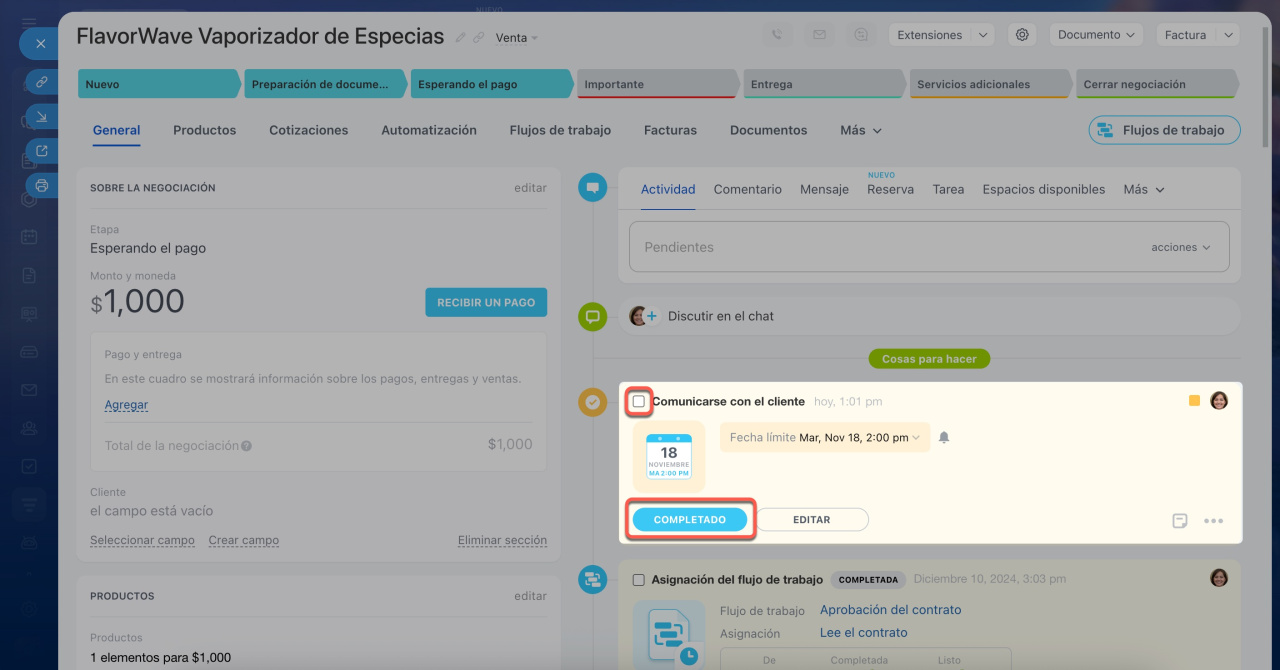Click the bell reminder icon beside deadline
1280x670 pixels.
(944, 437)
